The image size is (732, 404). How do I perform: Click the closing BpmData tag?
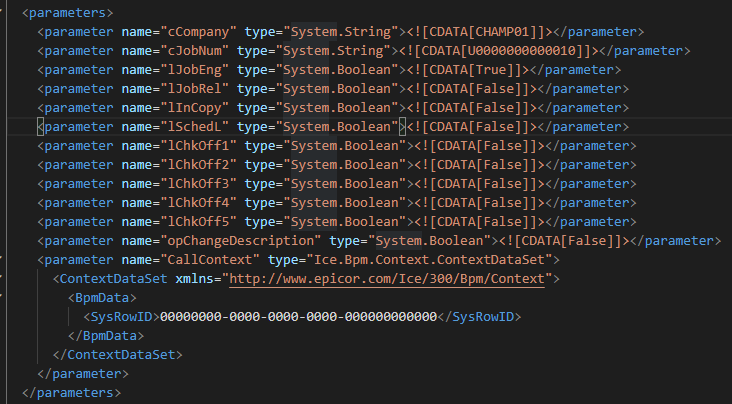tap(106, 336)
